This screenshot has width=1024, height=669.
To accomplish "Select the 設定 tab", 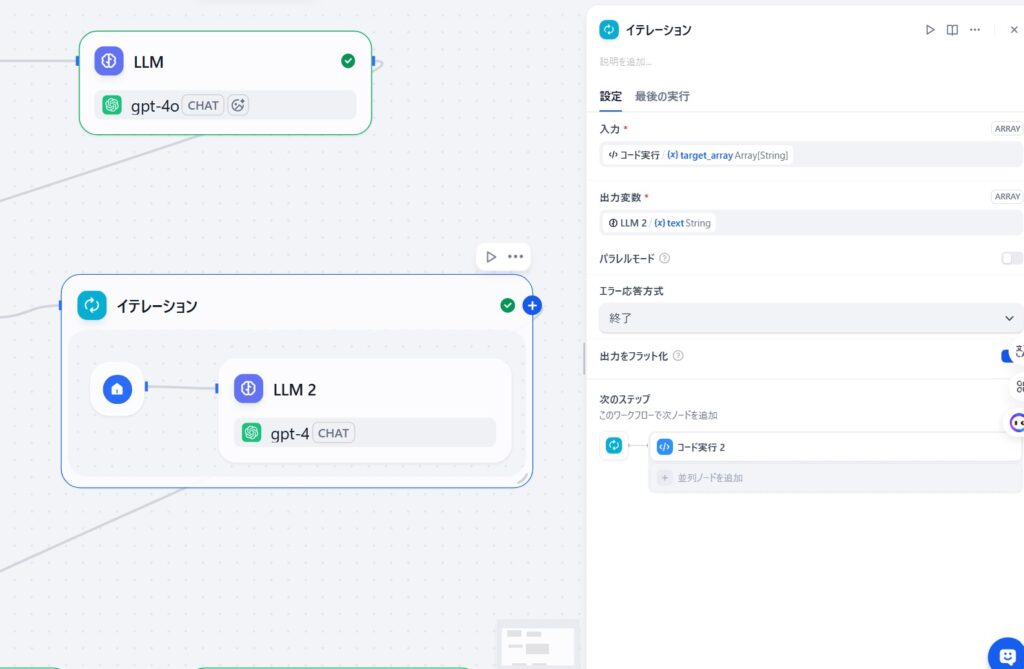I will click(x=610, y=96).
